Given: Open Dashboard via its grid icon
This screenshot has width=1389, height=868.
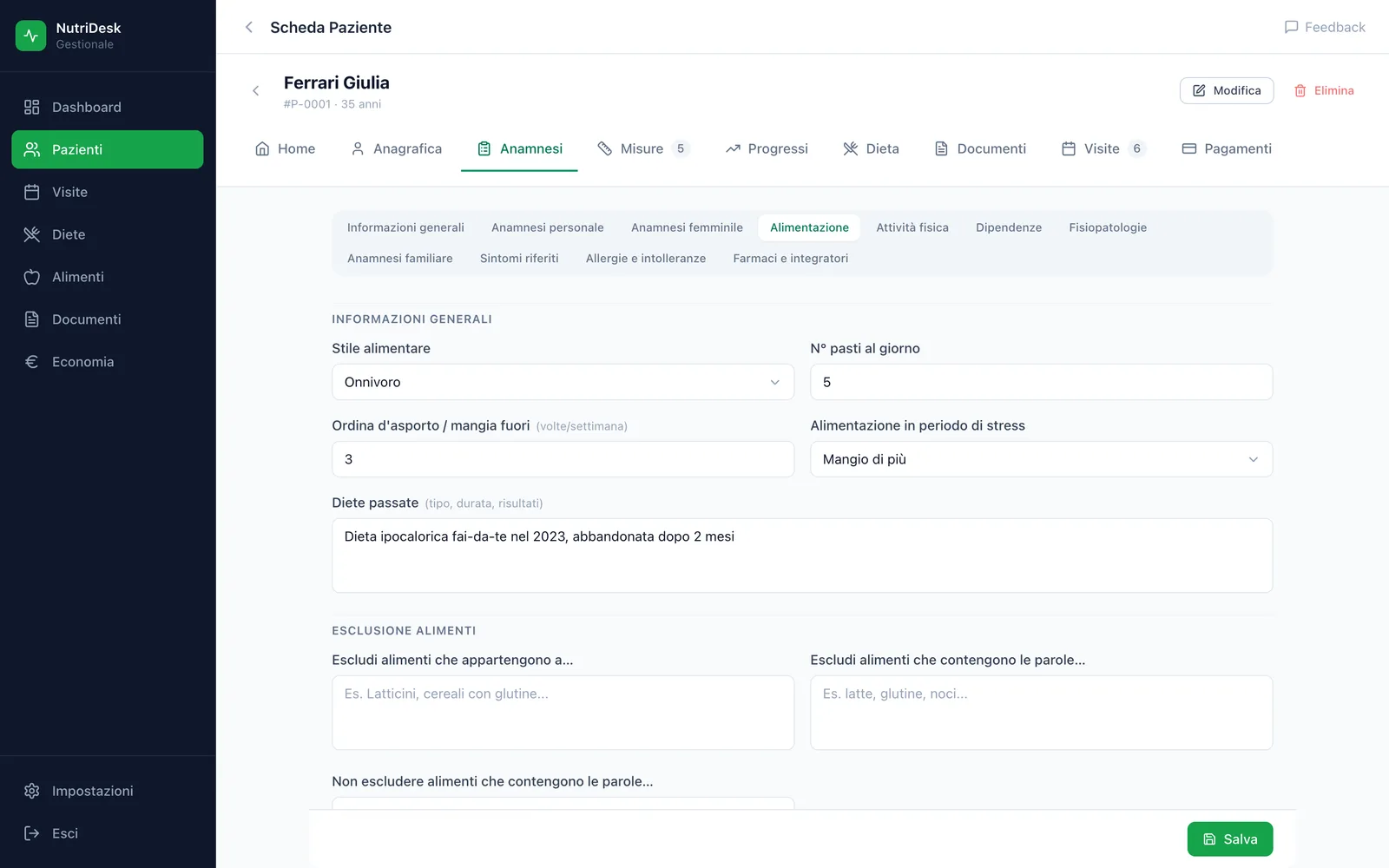Looking at the screenshot, I should tap(32, 107).
